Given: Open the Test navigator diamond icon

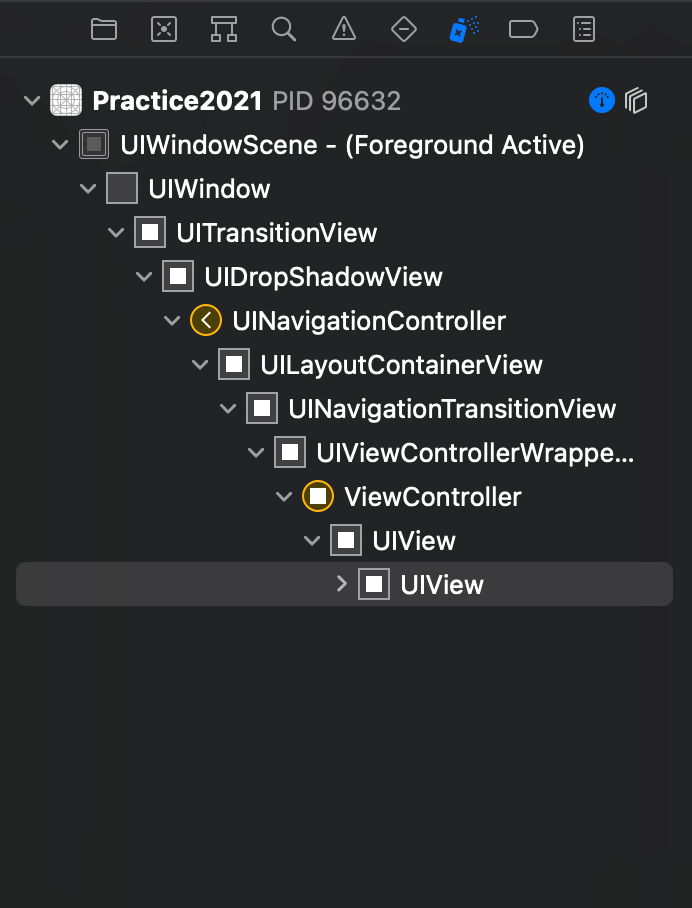Looking at the screenshot, I should coord(404,29).
